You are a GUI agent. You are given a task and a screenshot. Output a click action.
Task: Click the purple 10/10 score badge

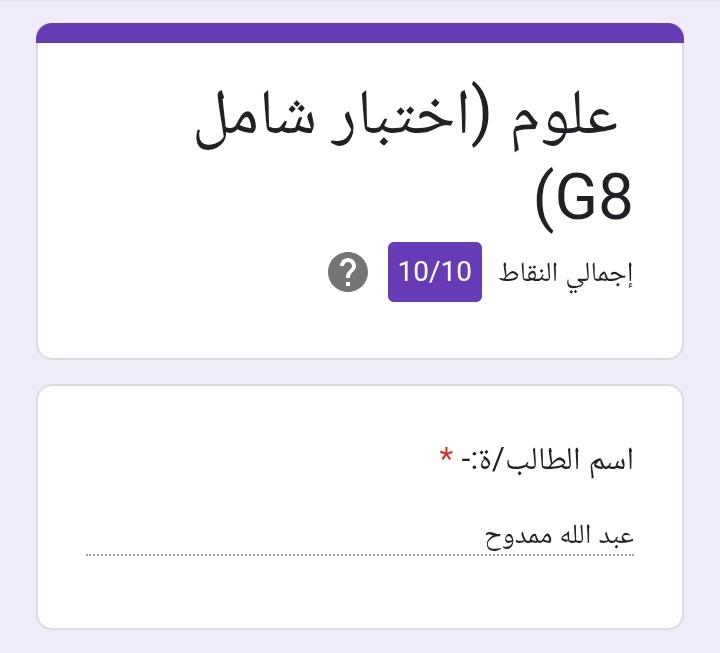pyautogui.click(x=435, y=272)
